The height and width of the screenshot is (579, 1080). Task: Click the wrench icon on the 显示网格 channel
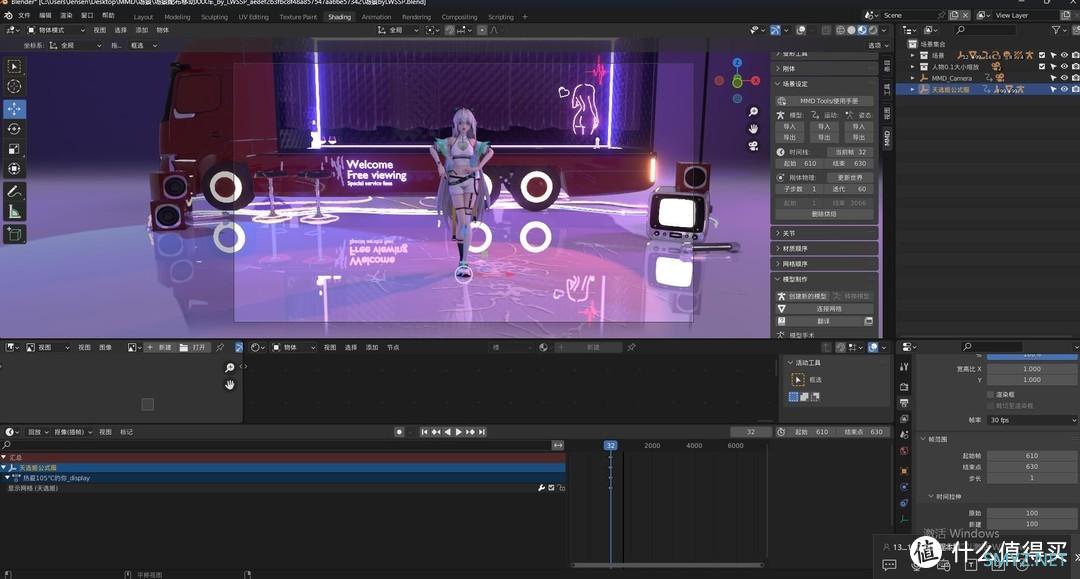click(541, 488)
